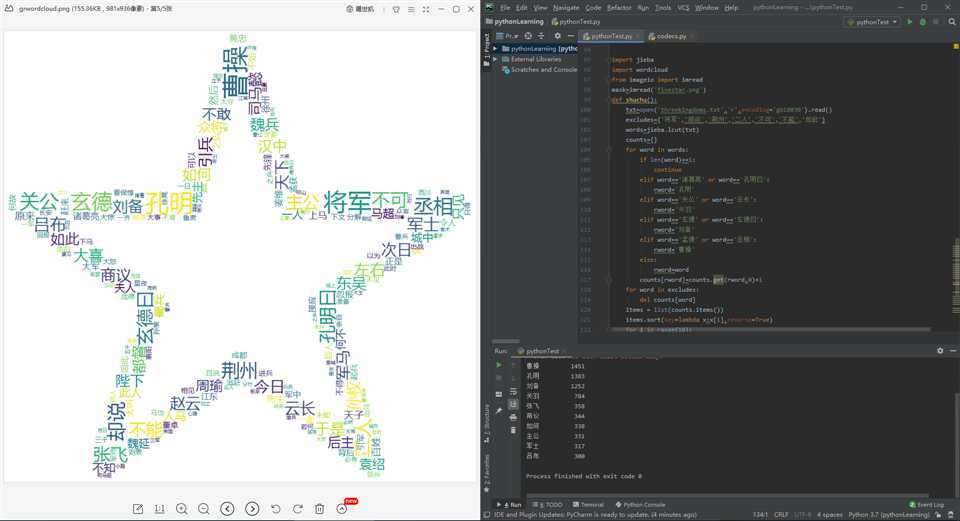Click the zoom in magnifier in image viewer
Screen dimensions: 960x521
coord(181,509)
